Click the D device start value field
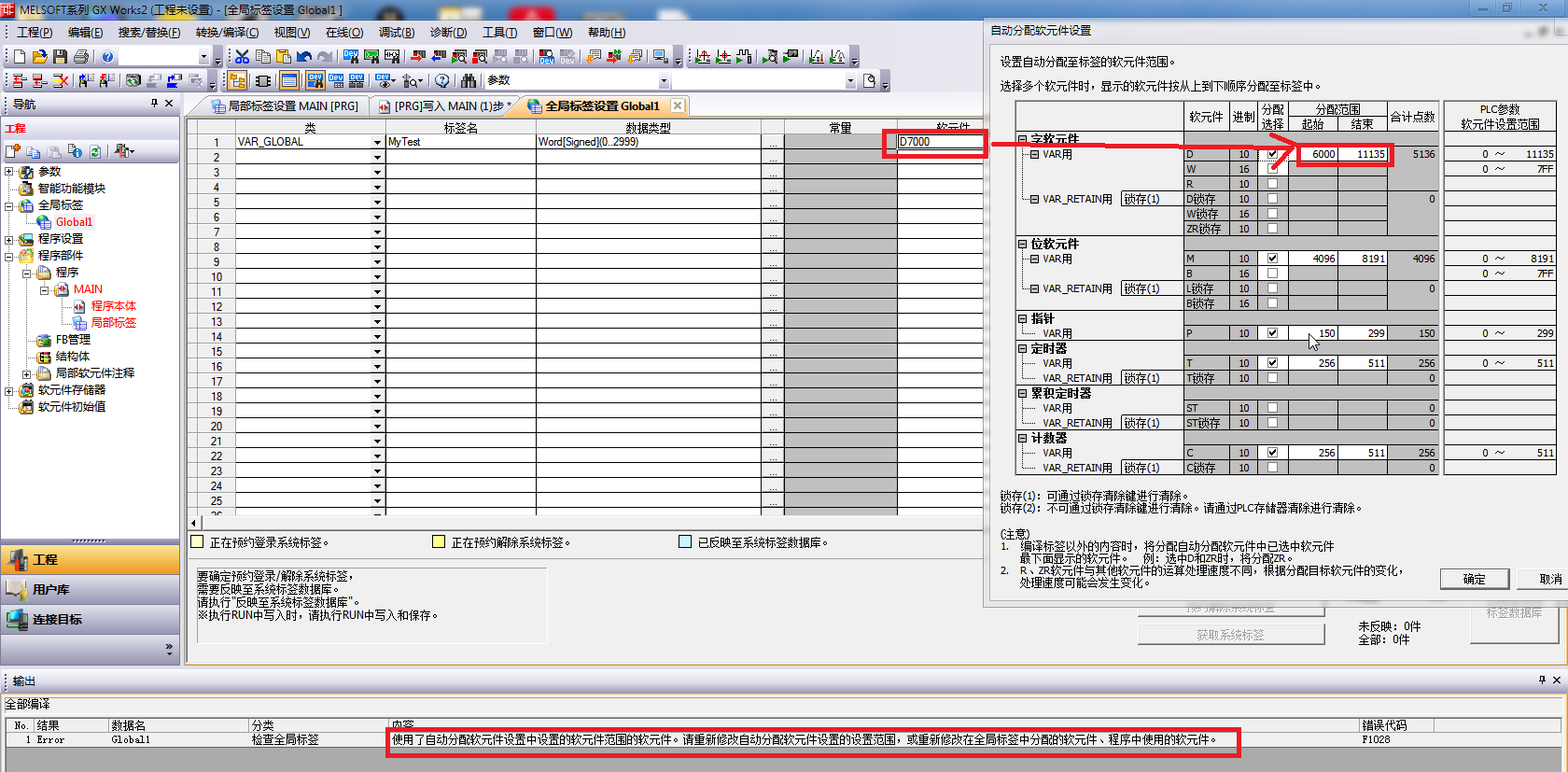 tap(1313, 154)
